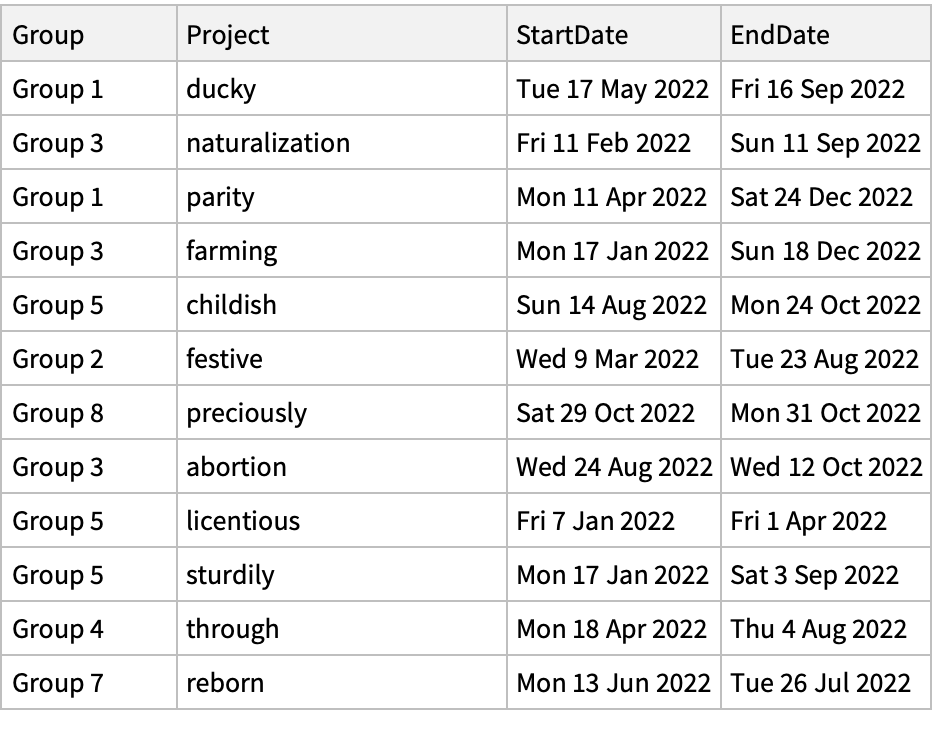This screenshot has width=932, height=744.
Task: Click the 'parity' project cell
Action: (220, 197)
